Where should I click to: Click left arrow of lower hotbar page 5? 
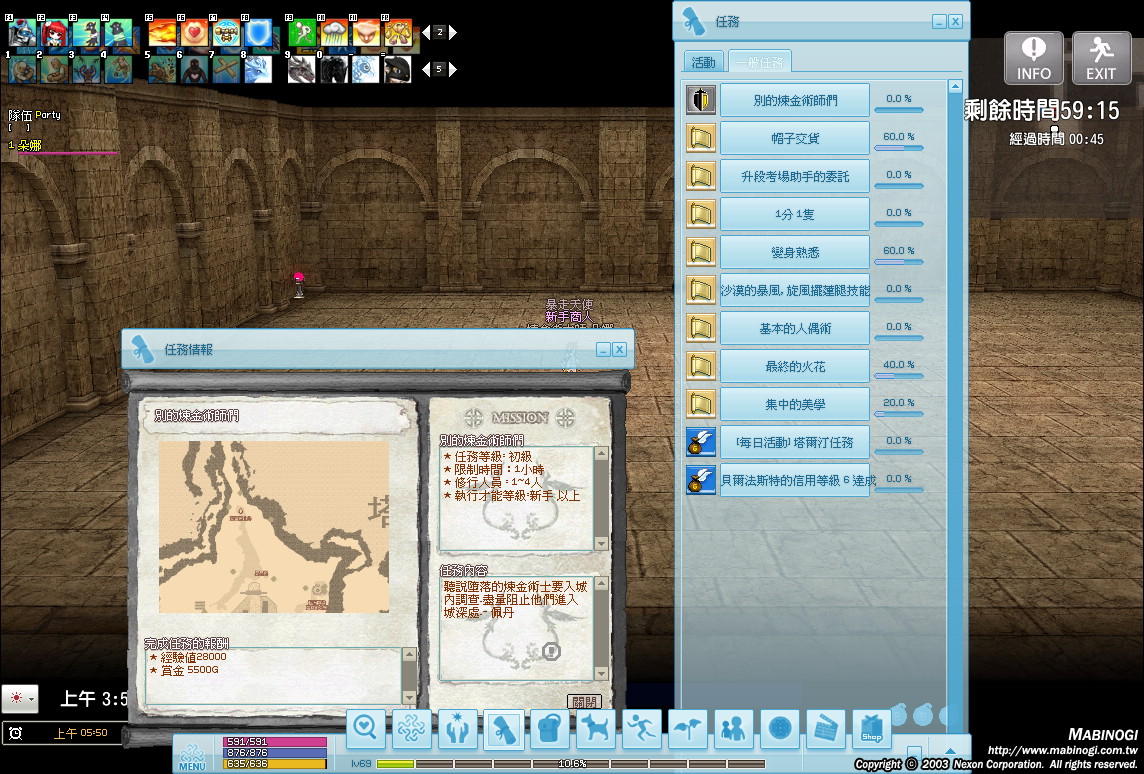(426, 69)
